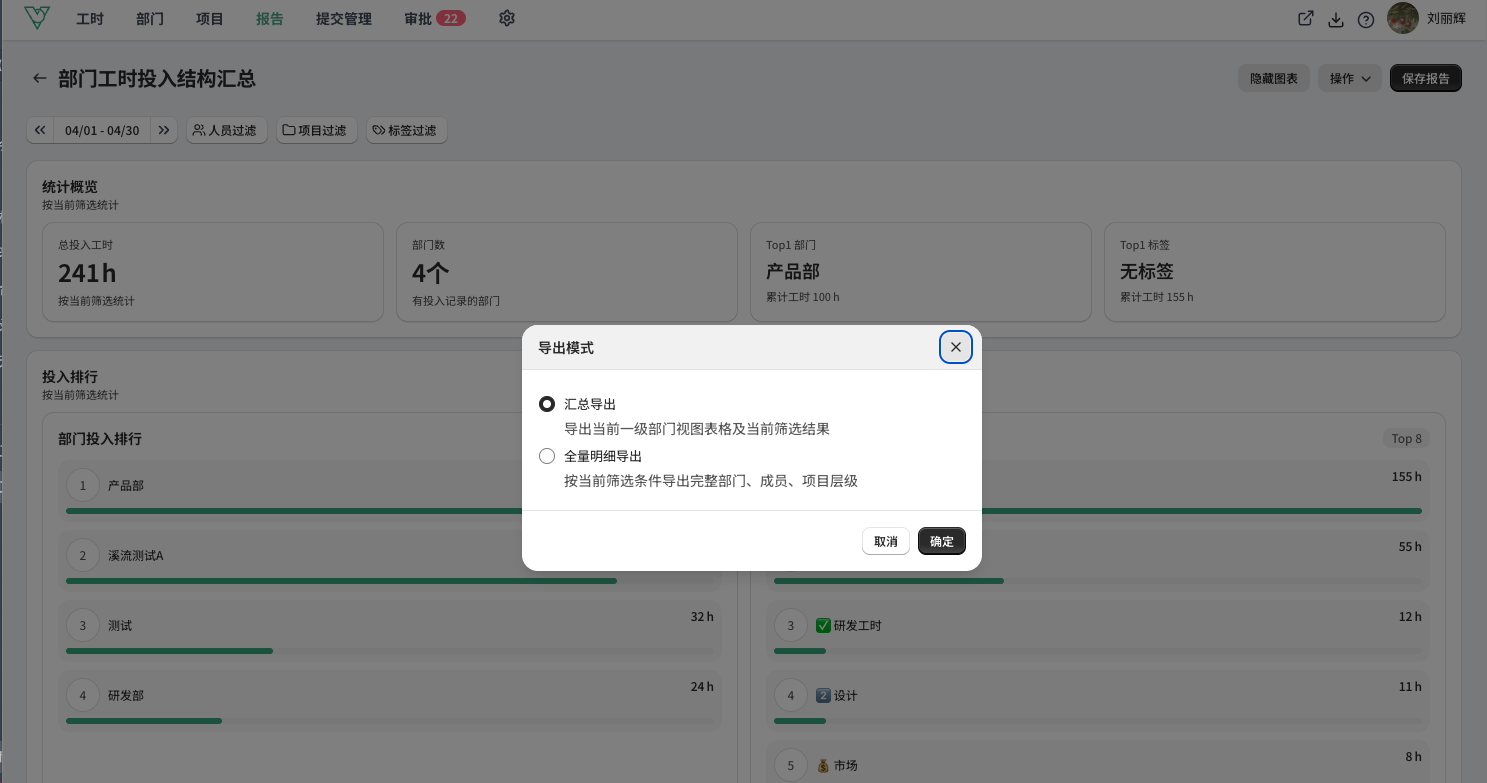Click 取消 to cancel export
The height and width of the screenshot is (783, 1487).
[x=886, y=541]
